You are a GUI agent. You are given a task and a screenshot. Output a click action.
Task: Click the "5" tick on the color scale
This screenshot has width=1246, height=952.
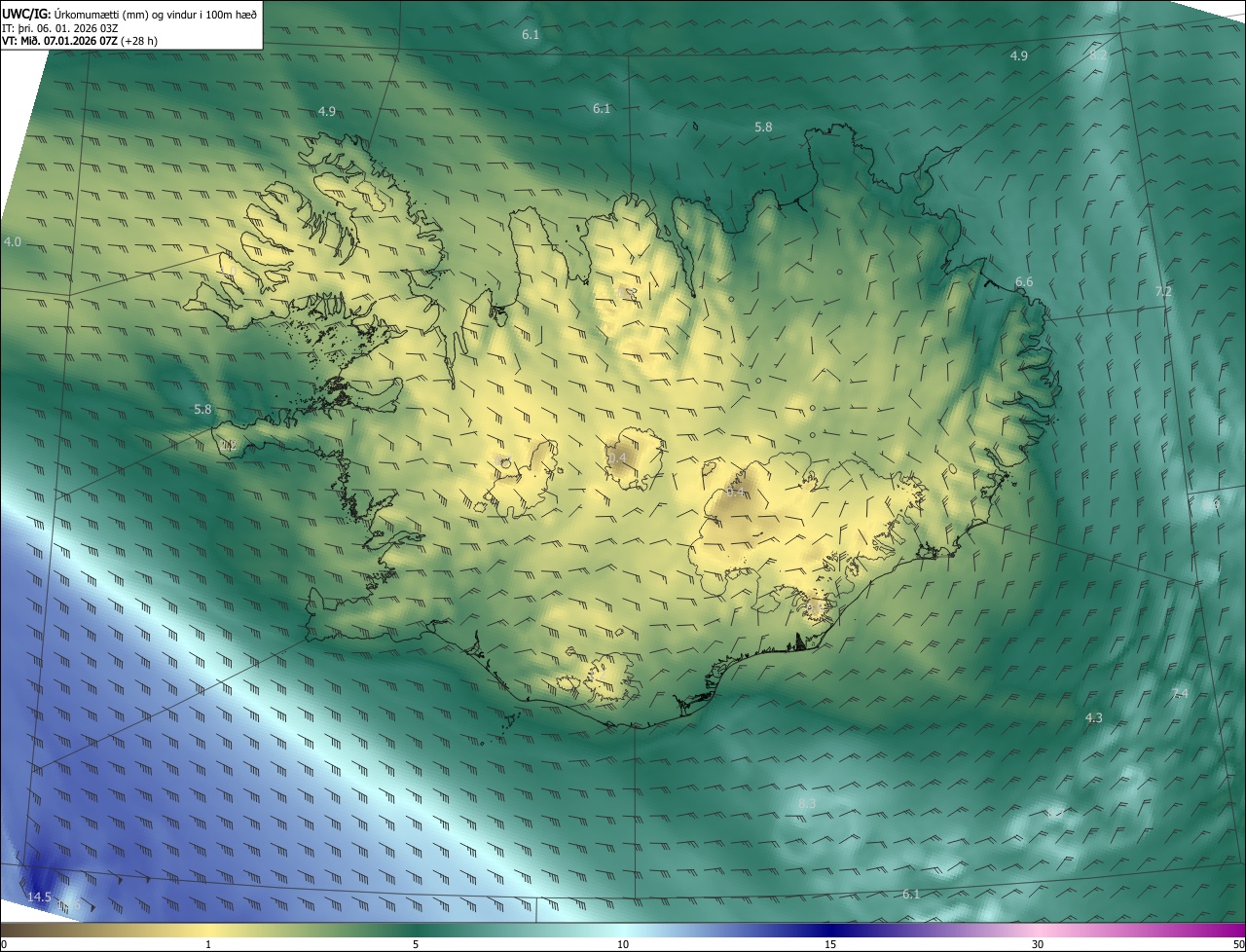click(416, 944)
